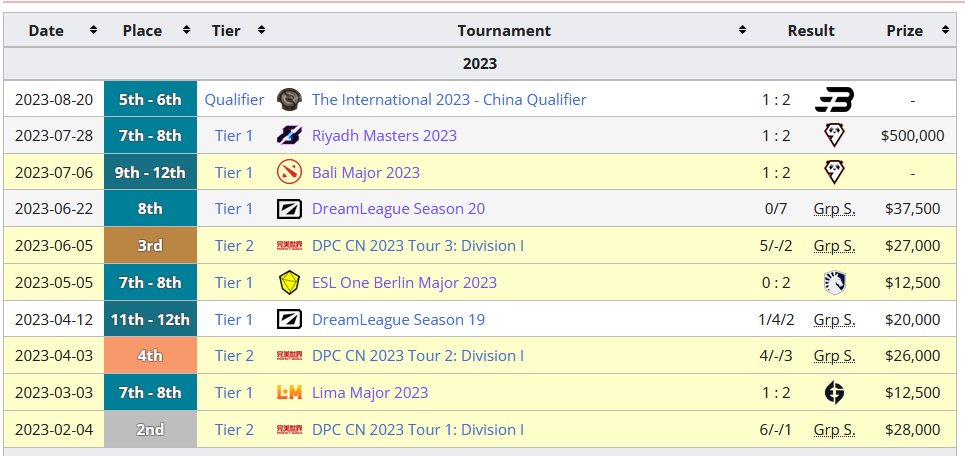Viewport: 965px width, 456px height.
Task: Sort table by Prize column
Action: click(x=943, y=31)
